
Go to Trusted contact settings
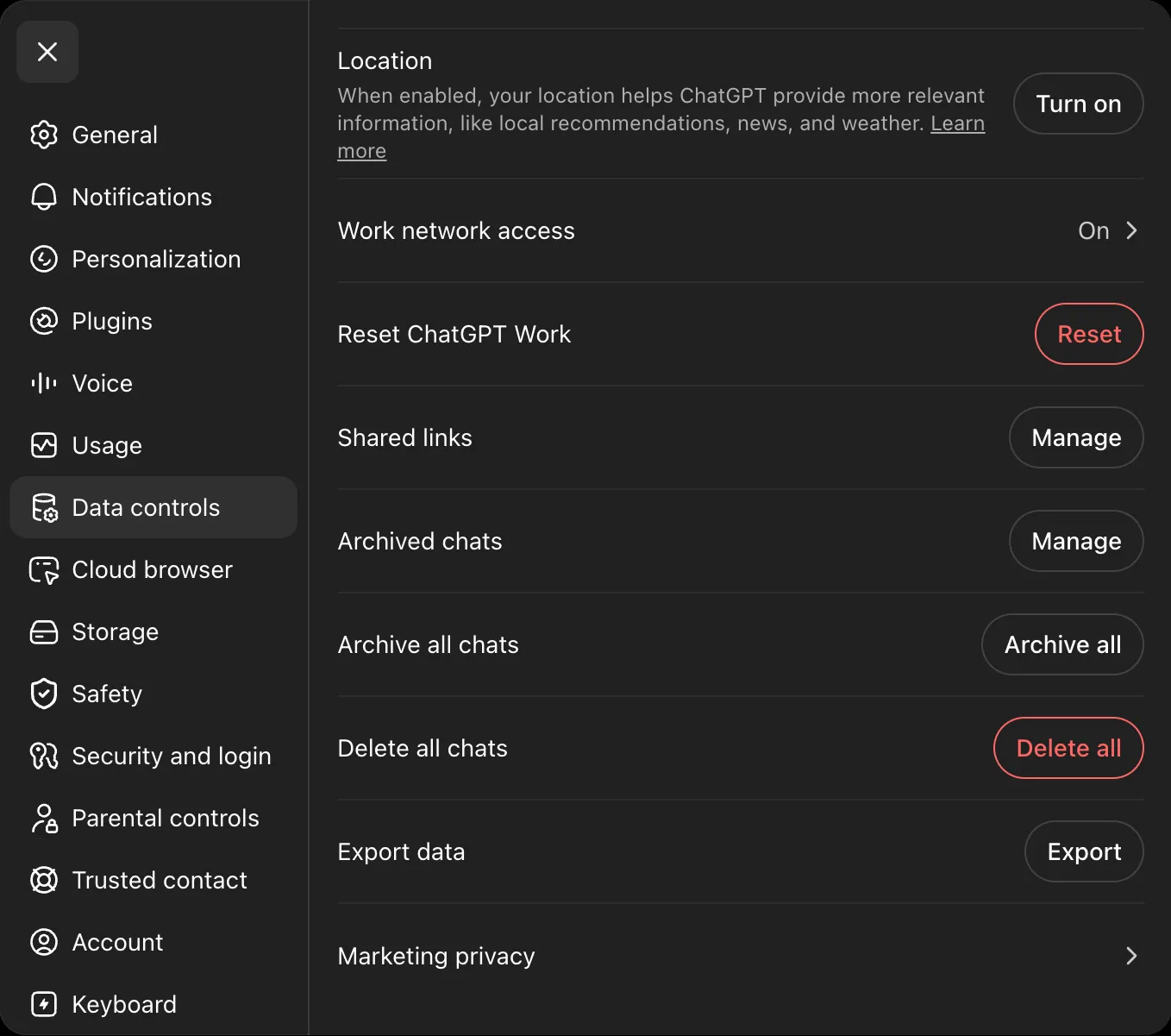coord(153,880)
